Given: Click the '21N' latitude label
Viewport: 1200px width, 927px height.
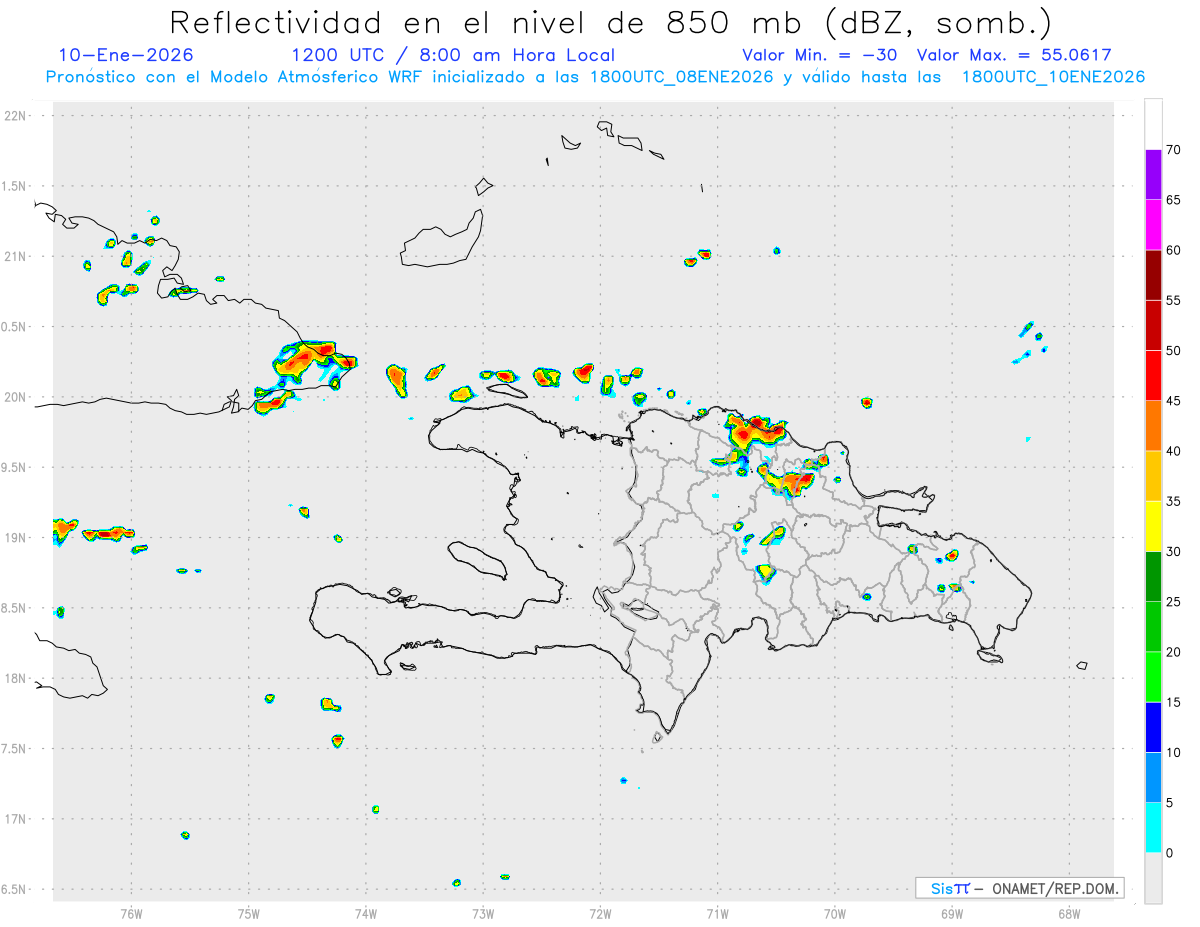Looking at the screenshot, I should click(x=16, y=256).
